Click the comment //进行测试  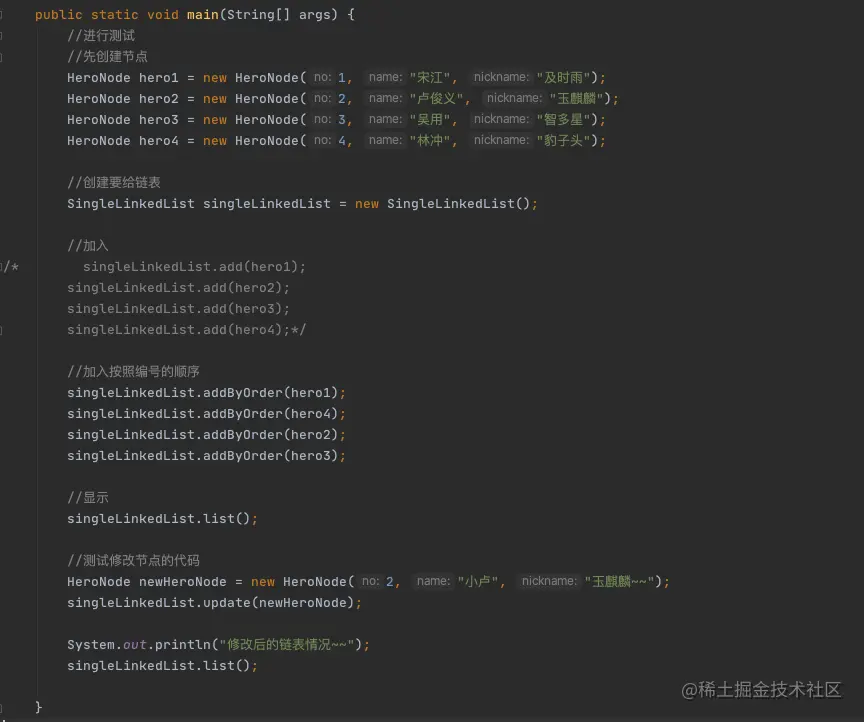[101, 36]
